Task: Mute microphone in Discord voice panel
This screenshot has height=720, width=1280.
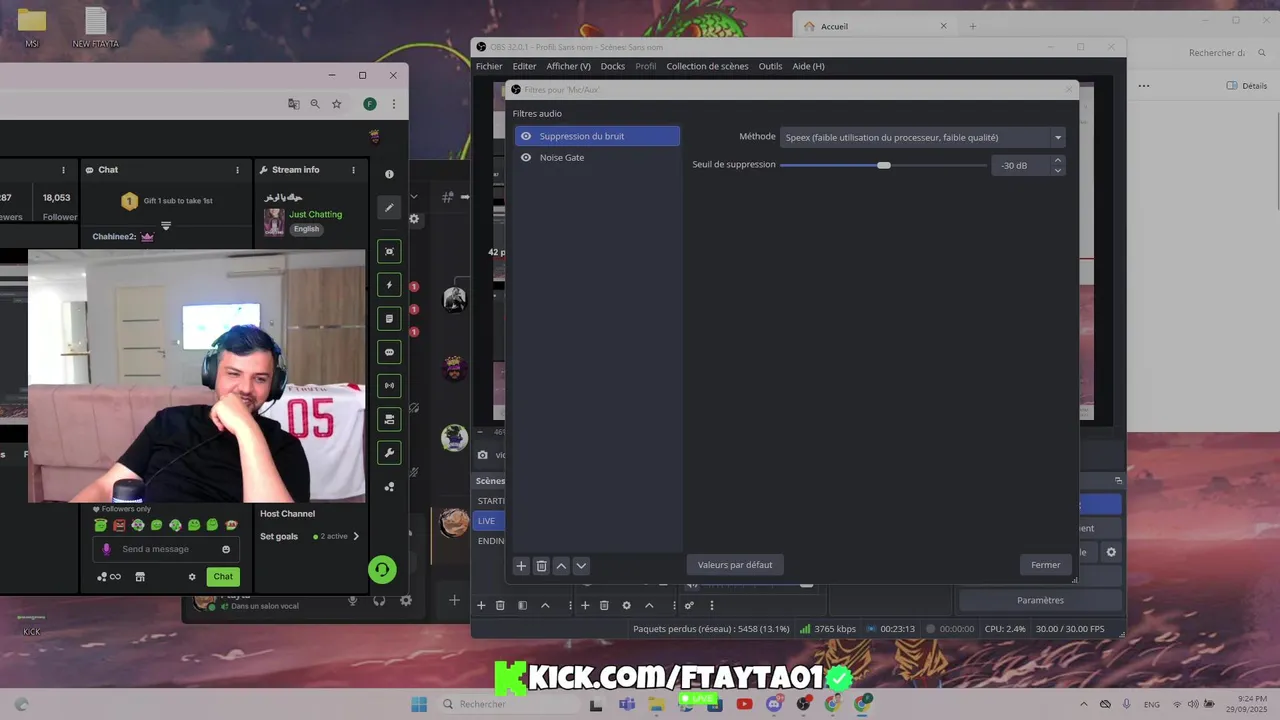Action: tap(352, 601)
